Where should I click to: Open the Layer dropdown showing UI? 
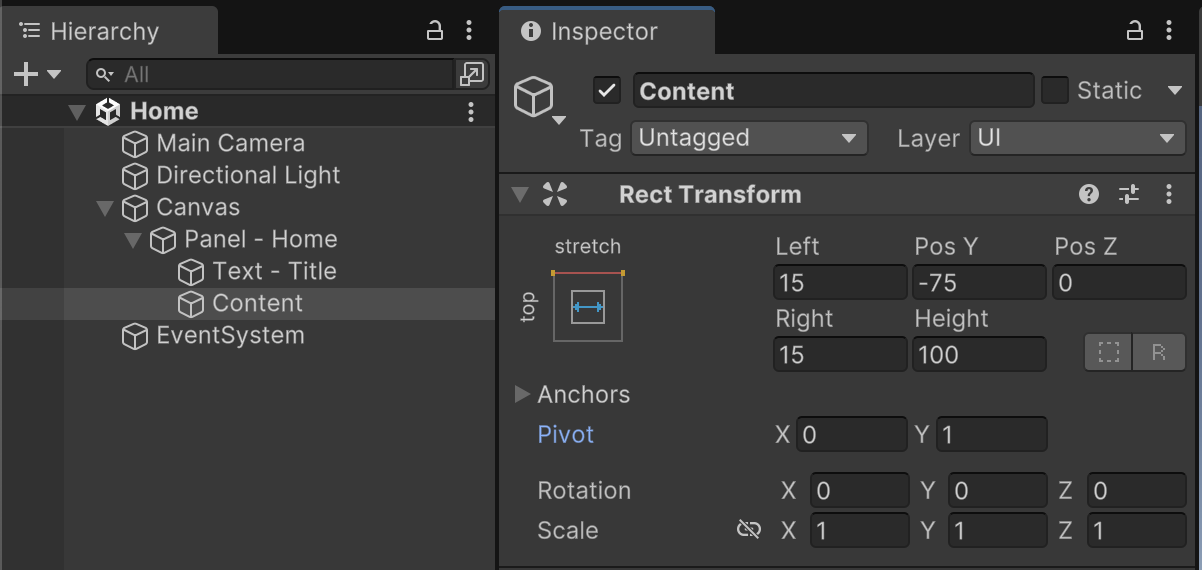point(1077,138)
